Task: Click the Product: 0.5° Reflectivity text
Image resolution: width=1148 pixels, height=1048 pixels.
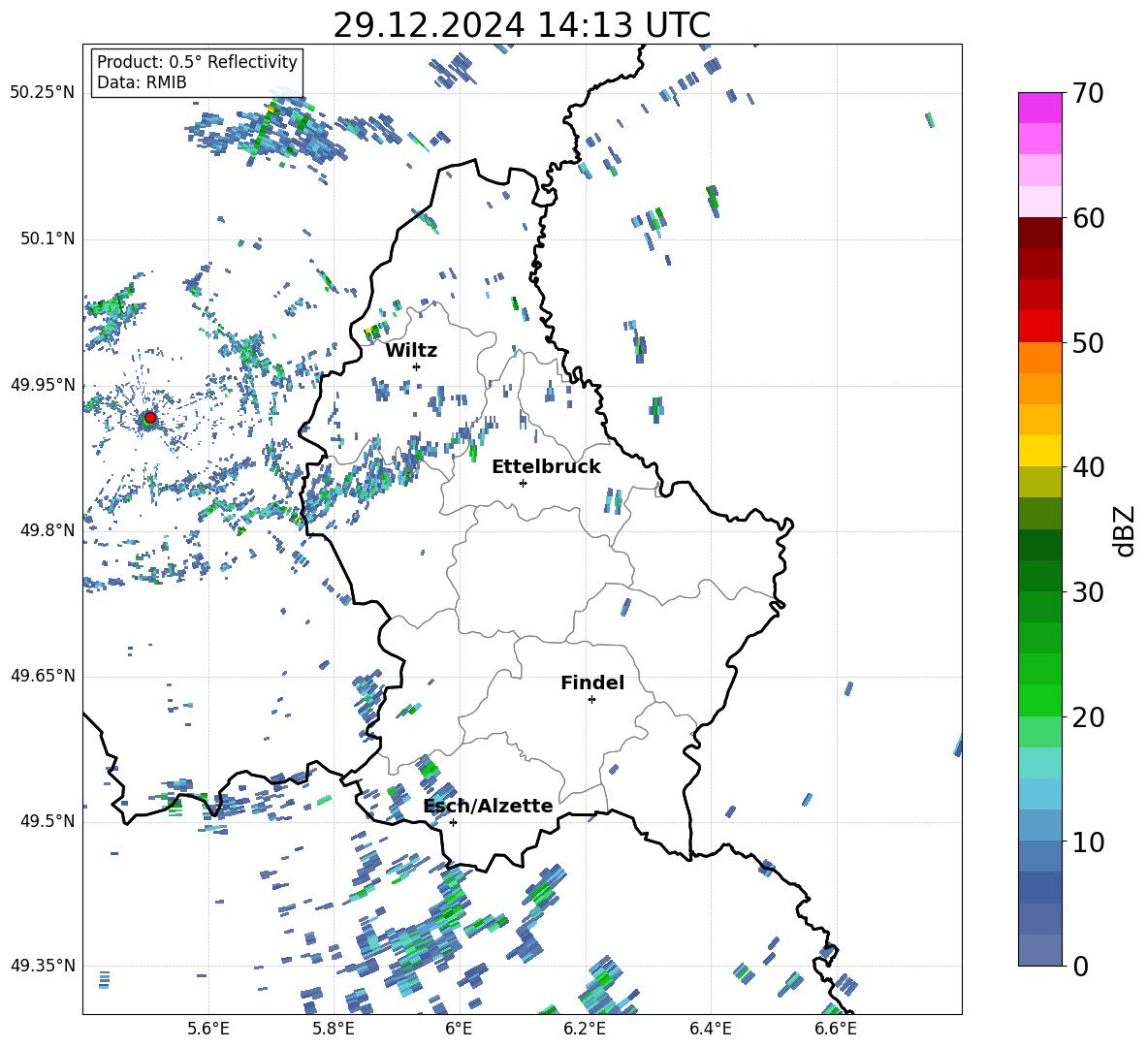Action: [x=197, y=62]
